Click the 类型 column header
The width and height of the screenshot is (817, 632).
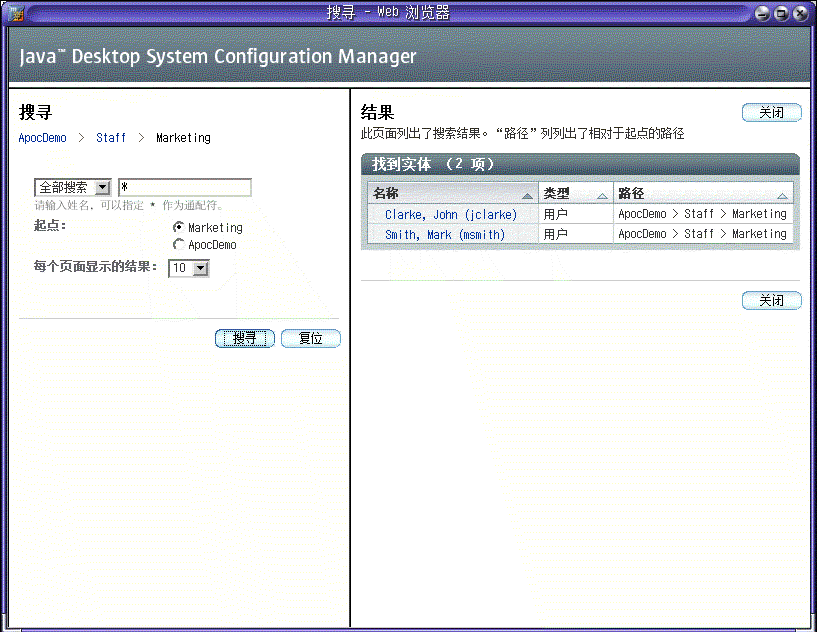(576, 193)
